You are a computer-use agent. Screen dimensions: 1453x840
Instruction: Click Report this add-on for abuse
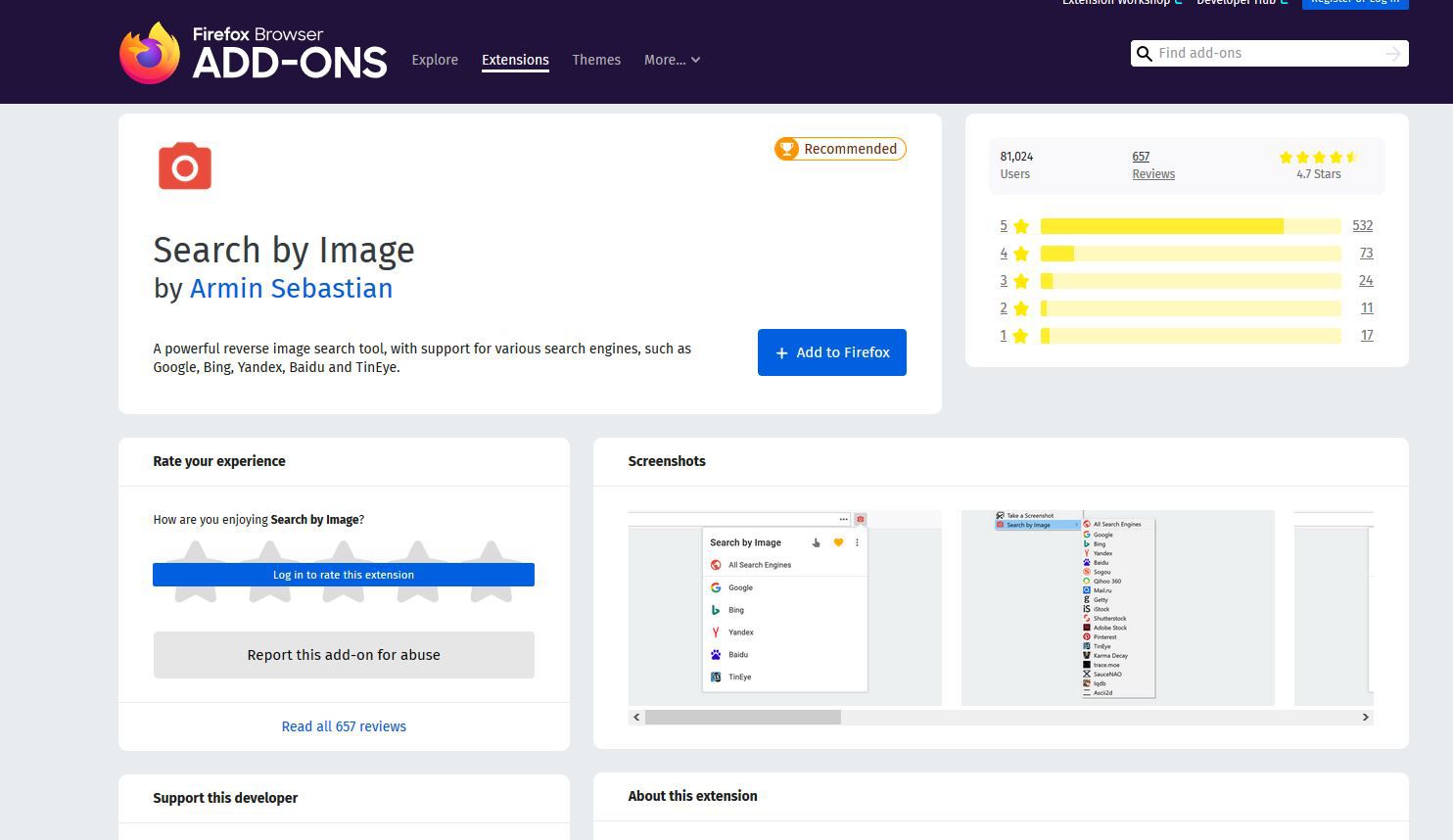344,655
